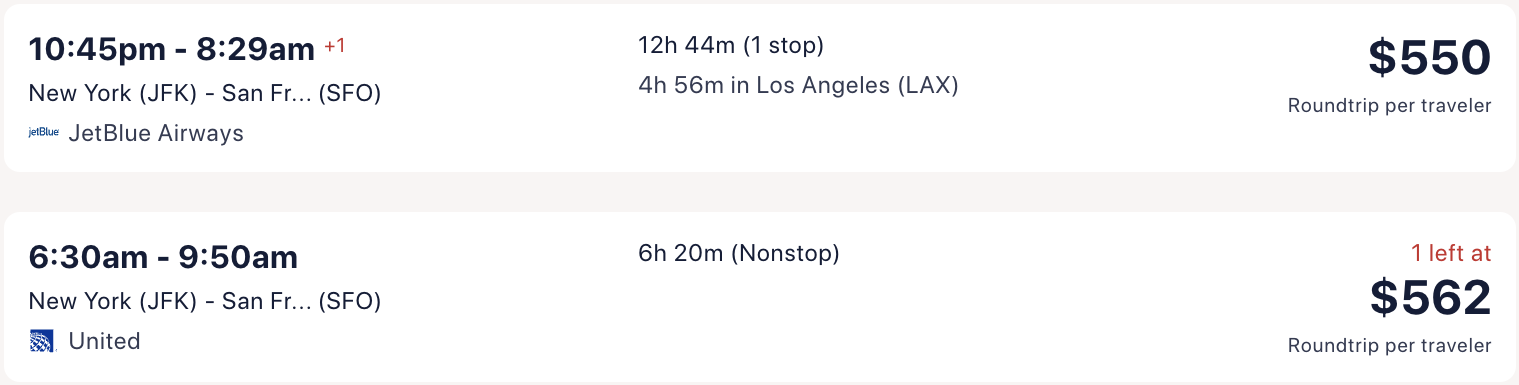
Task: Click the JetBlue Airways carrier name
Action: click(156, 133)
